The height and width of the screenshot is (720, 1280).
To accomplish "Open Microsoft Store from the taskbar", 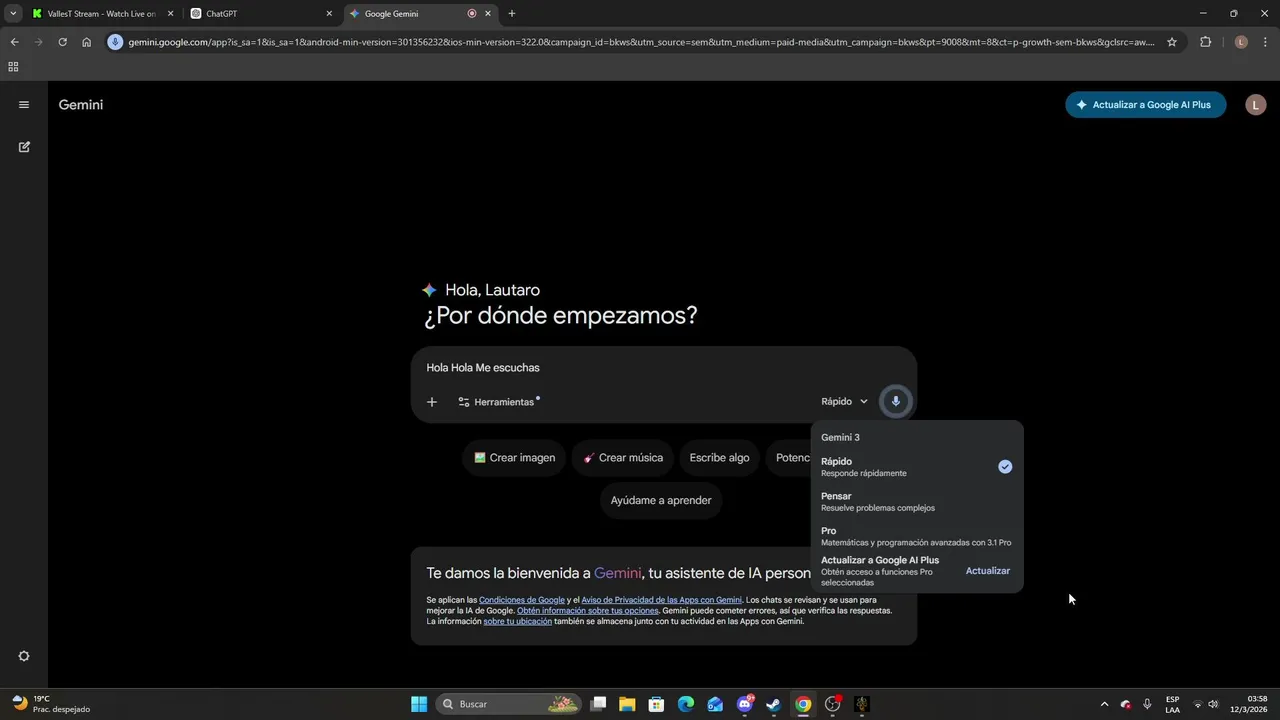I will click(656, 704).
